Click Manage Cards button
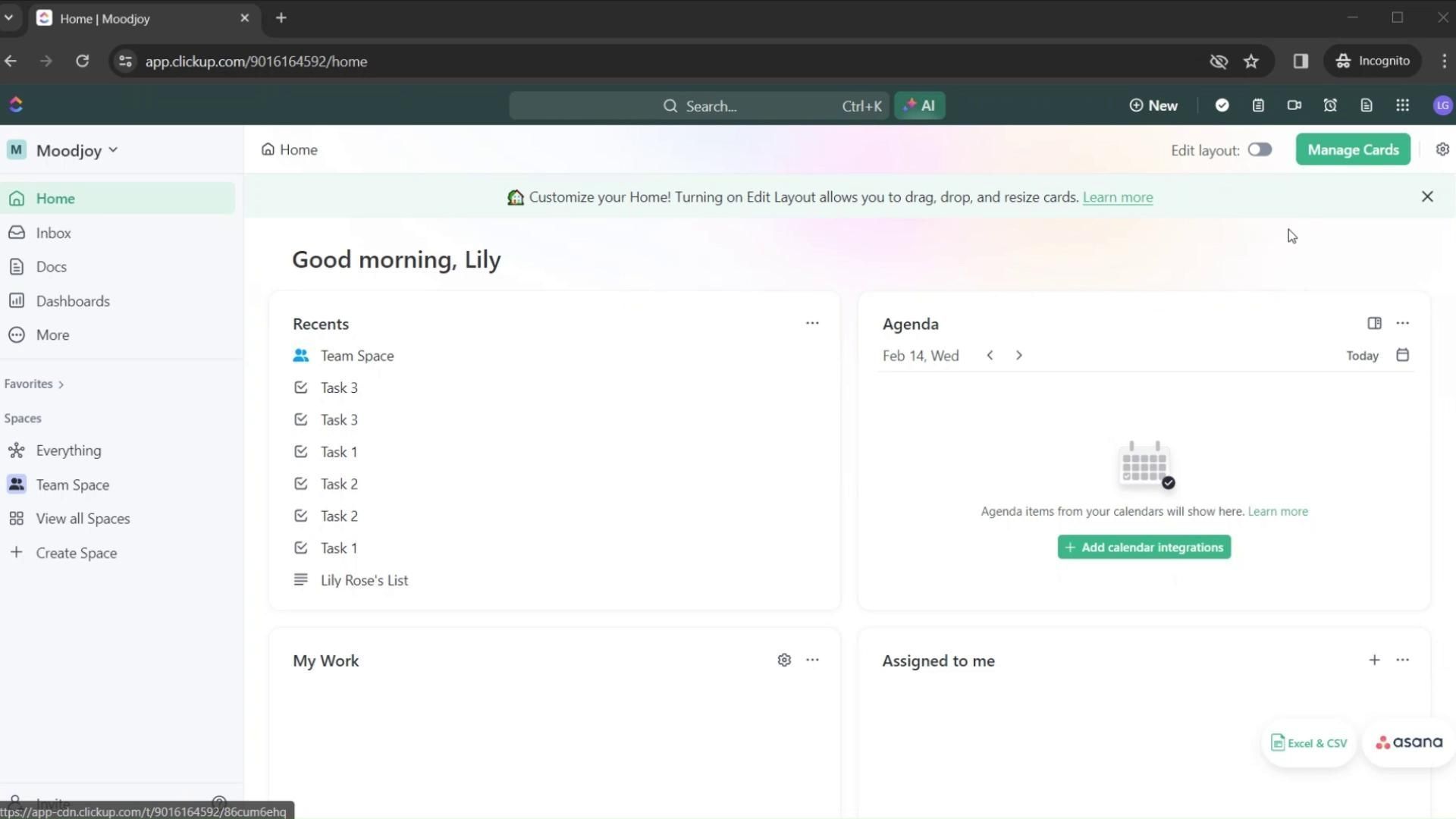Screen dimensions: 1456x819 click(x=1352, y=149)
